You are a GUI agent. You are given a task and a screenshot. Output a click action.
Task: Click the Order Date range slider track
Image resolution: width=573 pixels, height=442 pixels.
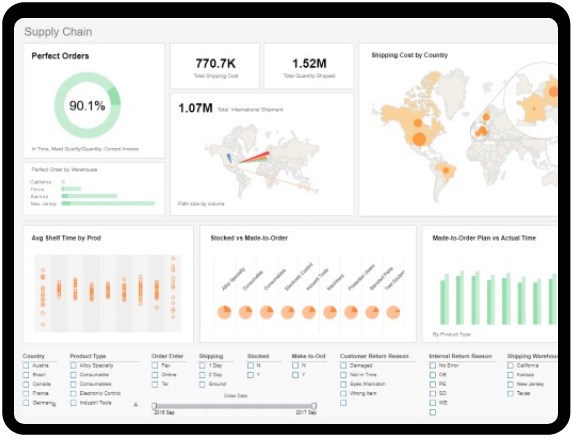tap(234, 406)
